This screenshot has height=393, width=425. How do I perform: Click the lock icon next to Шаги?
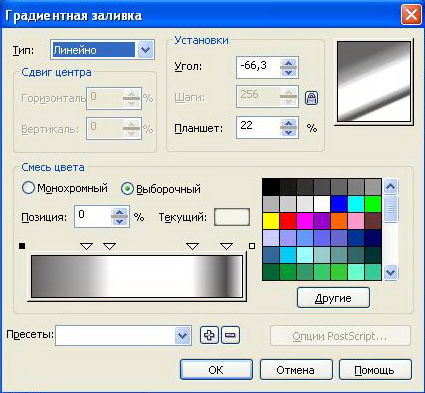click(x=311, y=98)
